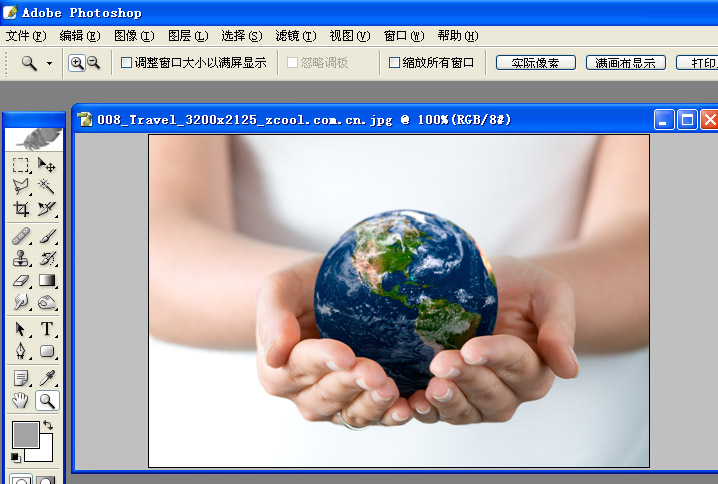Open the 编辑(E) menu
Screen dimensions: 718x484
(80, 36)
